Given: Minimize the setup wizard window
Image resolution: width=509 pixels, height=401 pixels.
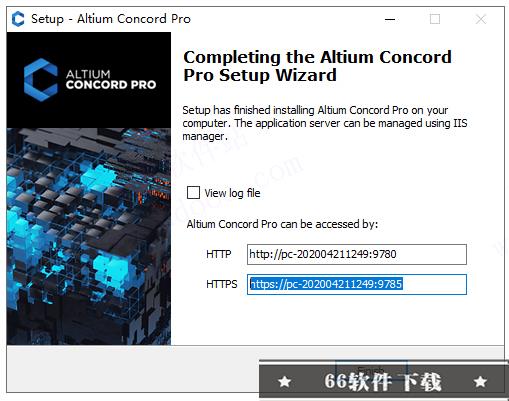Looking at the screenshot, I should click(390, 19).
